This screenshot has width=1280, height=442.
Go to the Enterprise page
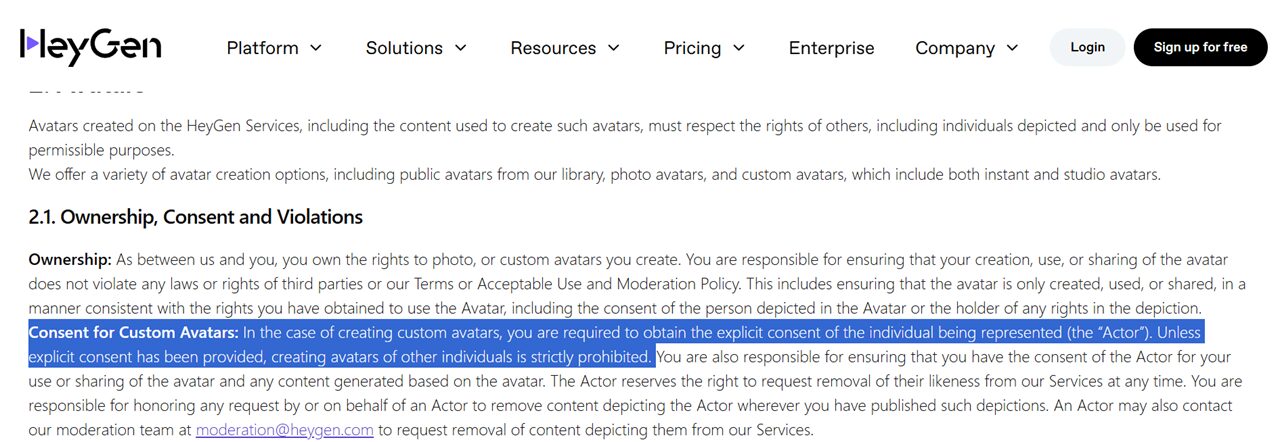(x=831, y=48)
